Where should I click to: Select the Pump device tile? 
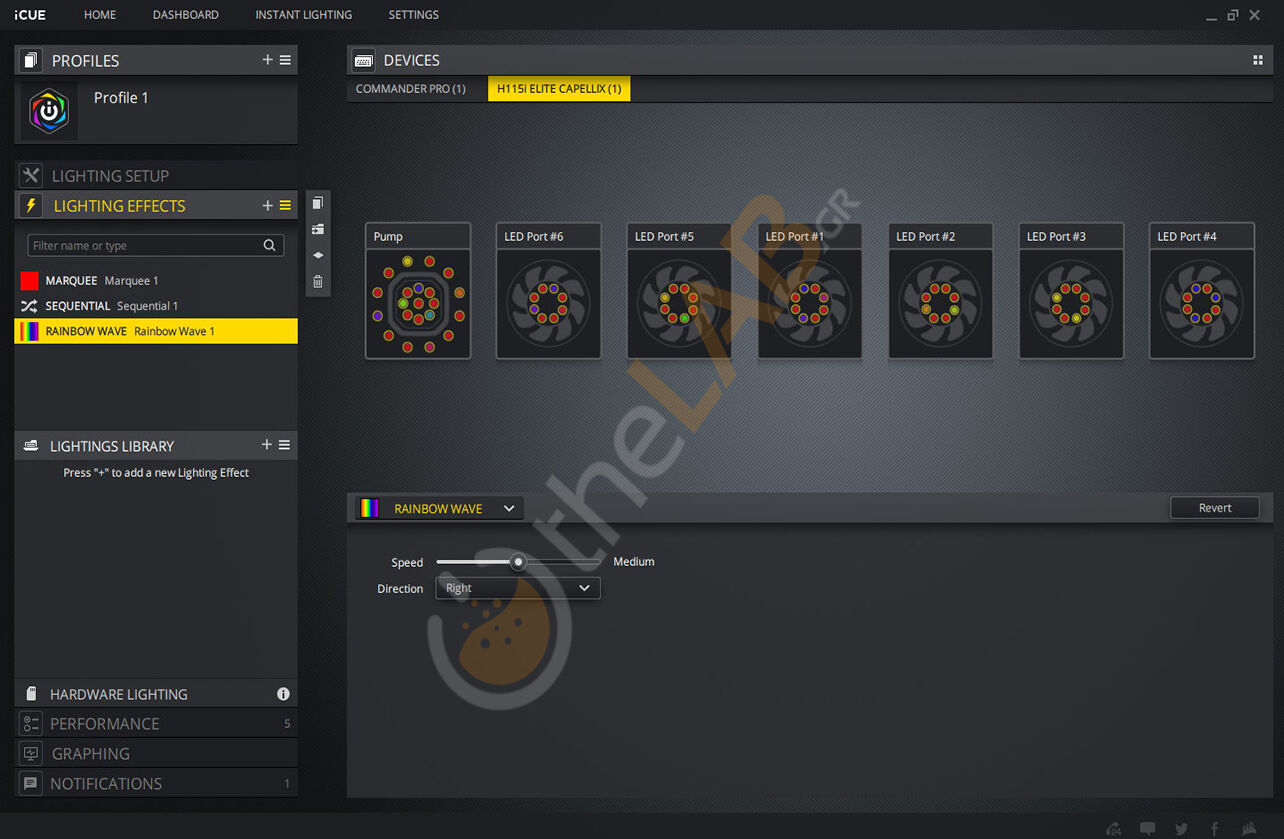pos(418,290)
